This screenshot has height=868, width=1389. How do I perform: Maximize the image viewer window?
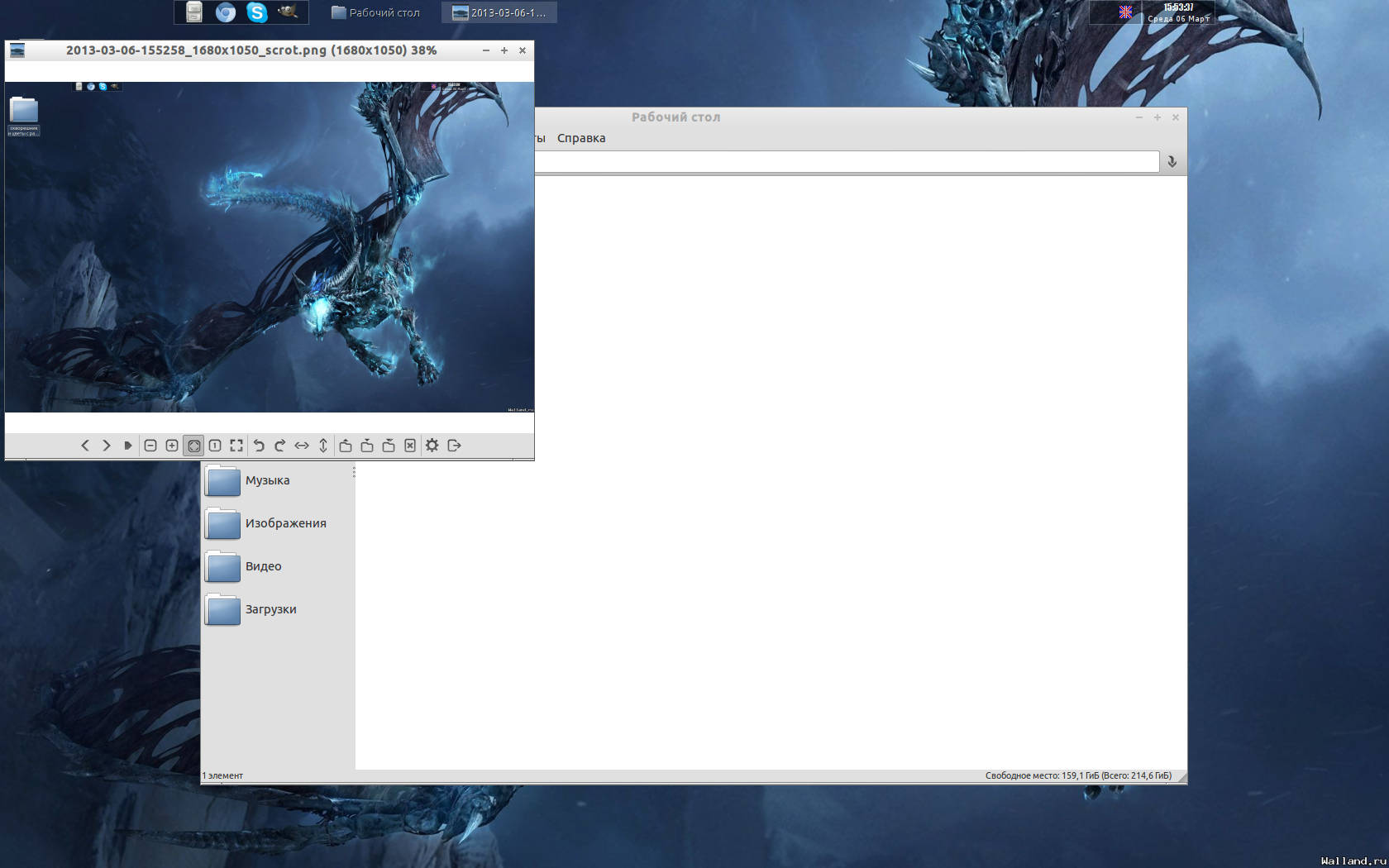coord(504,50)
